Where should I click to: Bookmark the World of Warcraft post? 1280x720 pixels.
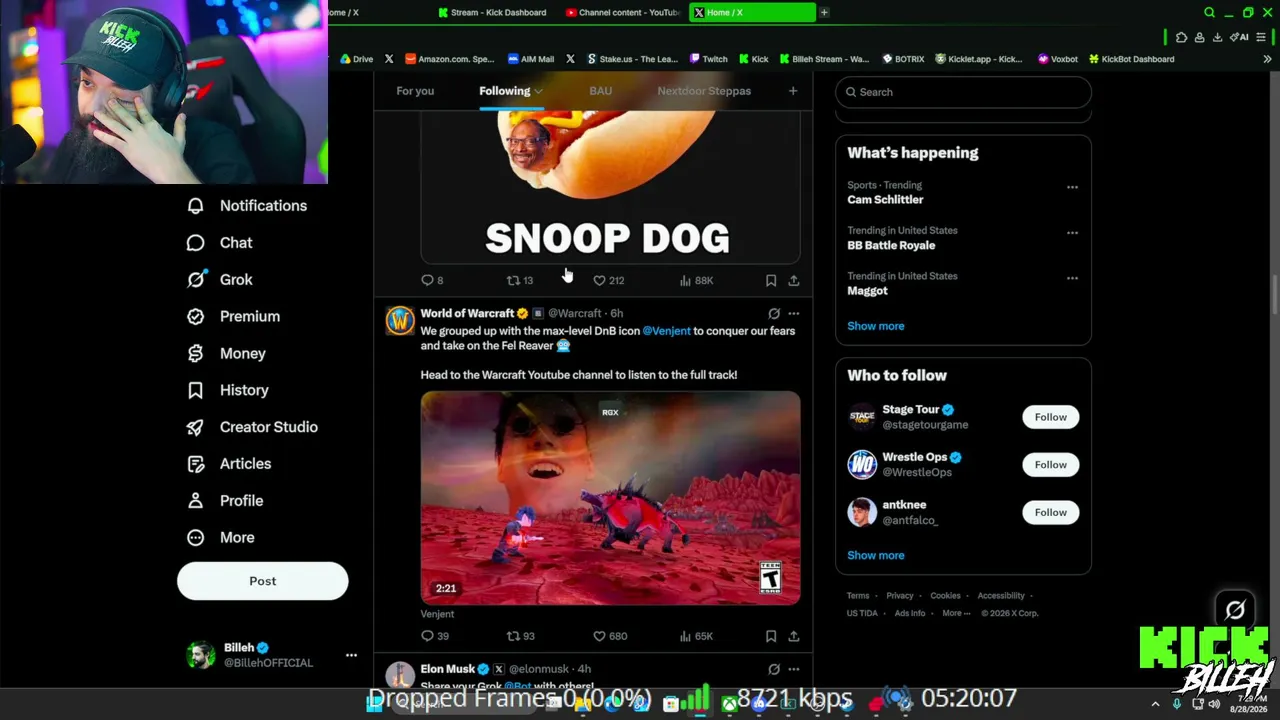[771, 636]
